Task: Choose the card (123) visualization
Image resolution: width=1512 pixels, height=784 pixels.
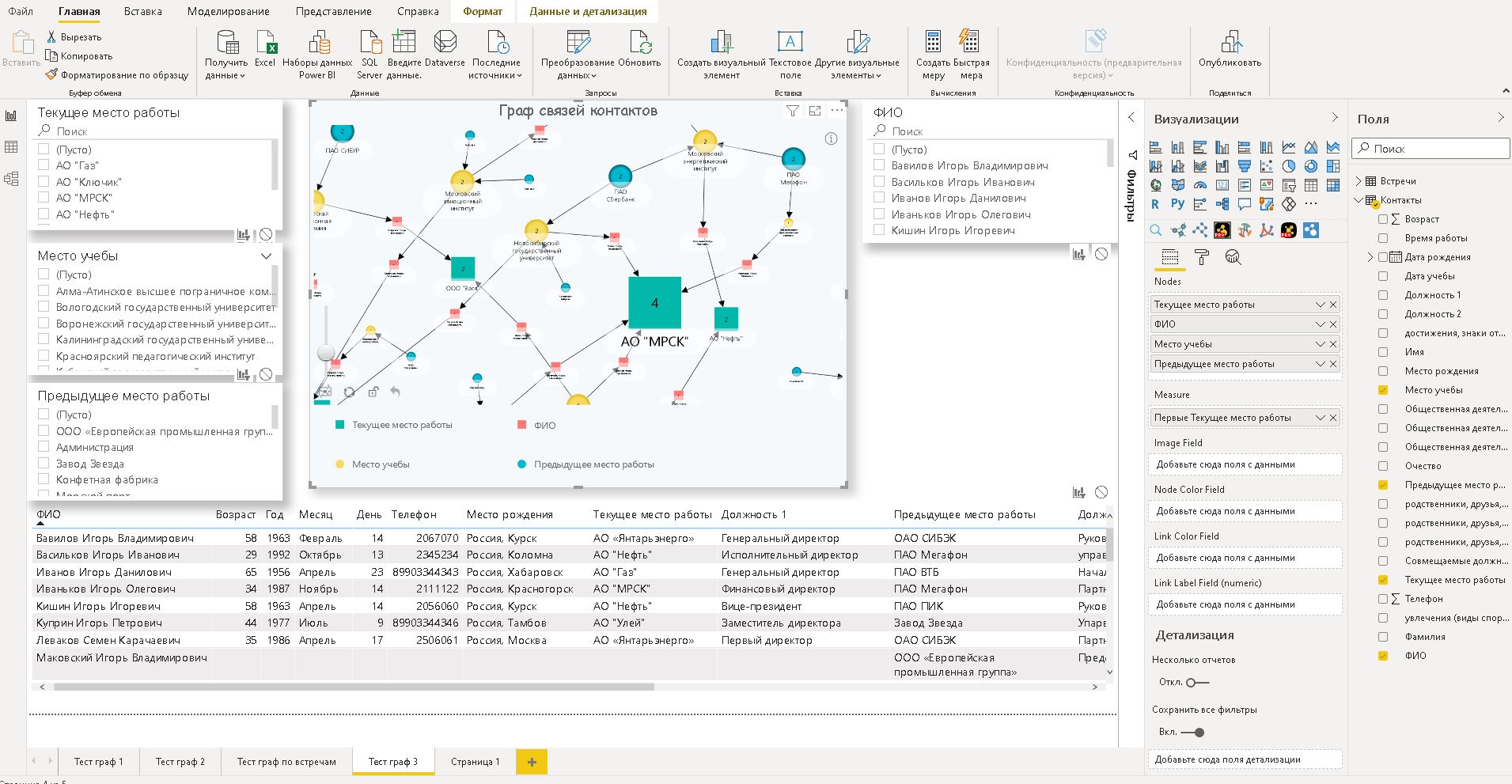Action: (1222, 185)
